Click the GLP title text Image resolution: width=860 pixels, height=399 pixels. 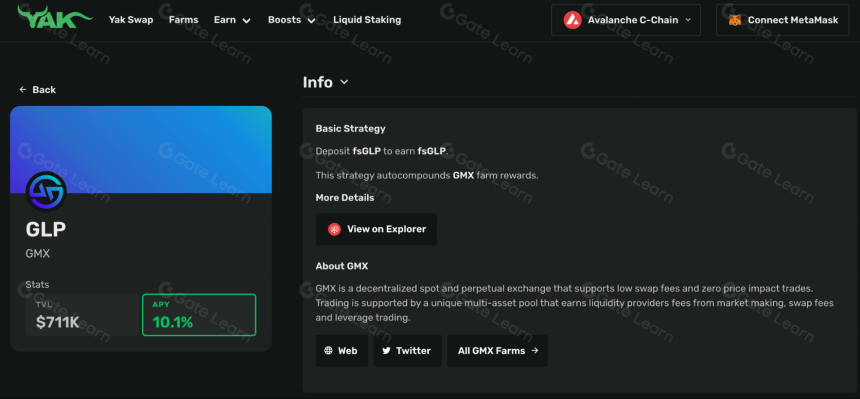(46, 229)
